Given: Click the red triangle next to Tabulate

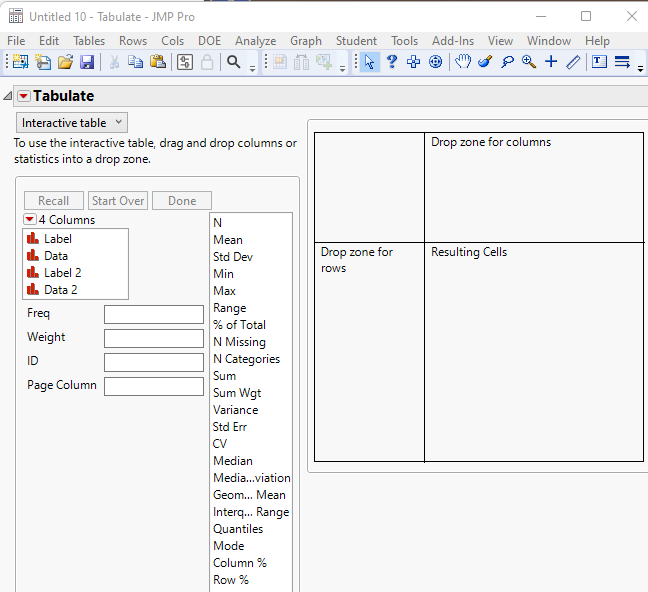Looking at the screenshot, I should click(x=24, y=96).
